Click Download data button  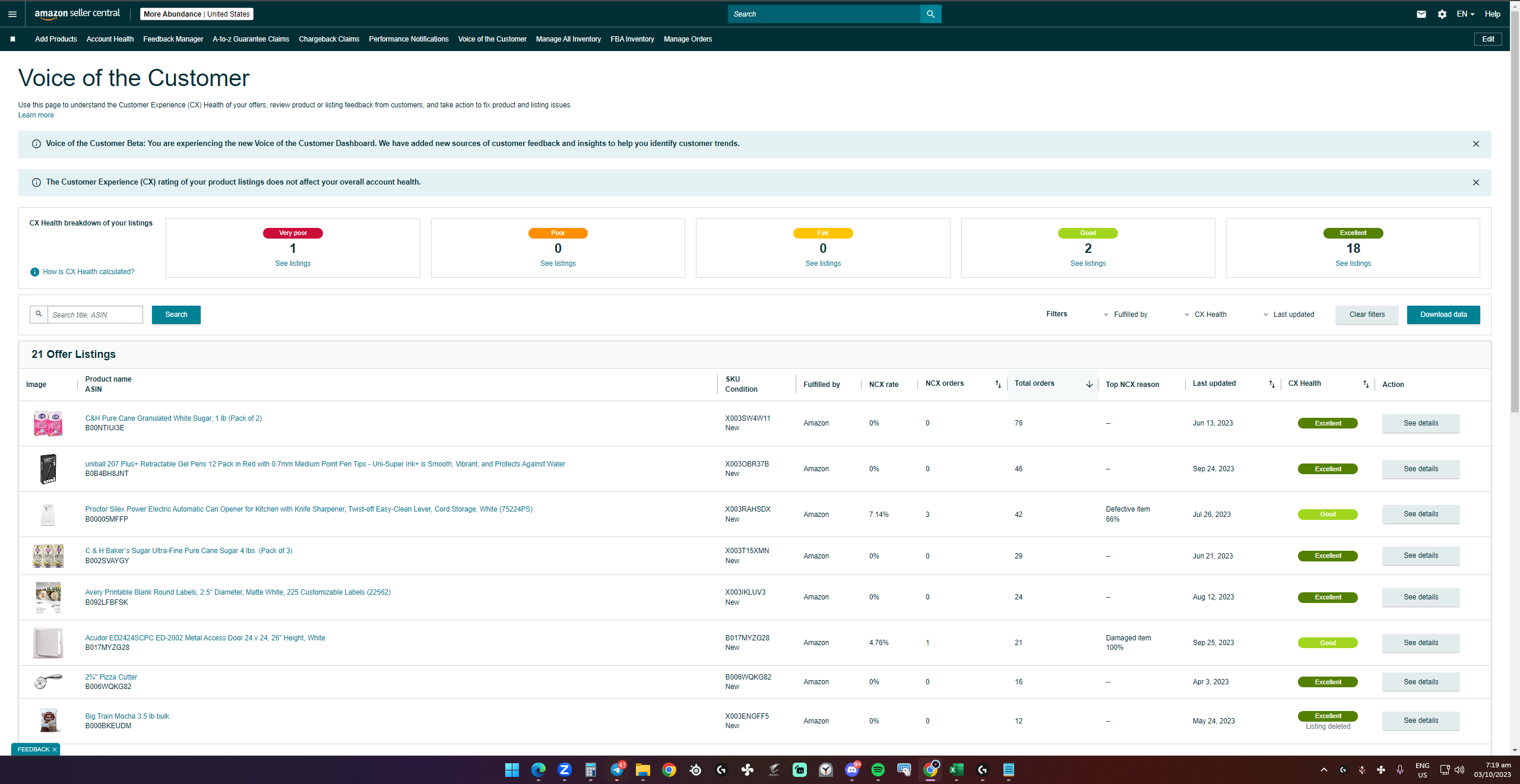(x=1443, y=315)
